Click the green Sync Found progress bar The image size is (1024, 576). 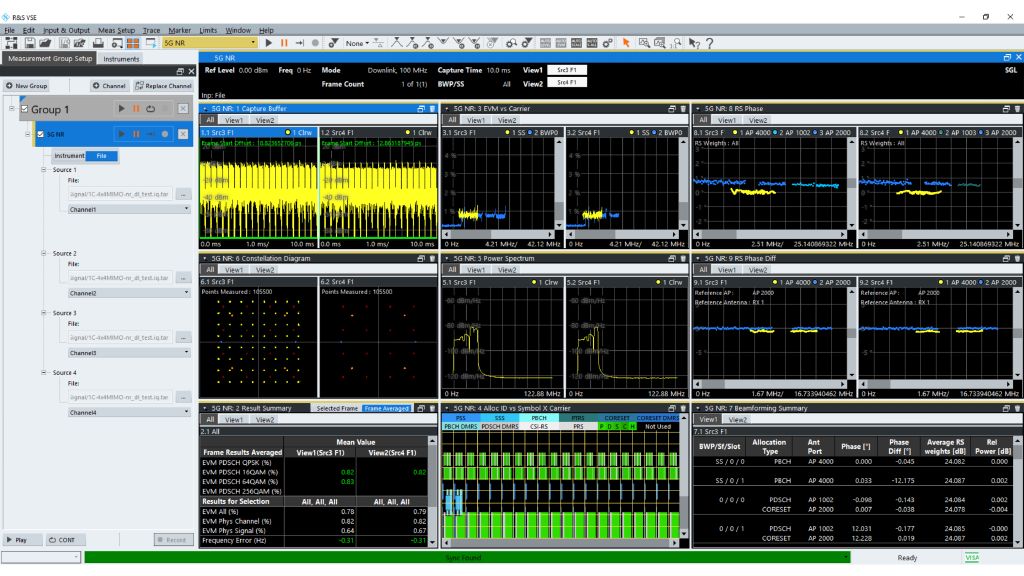click(467, 558)
